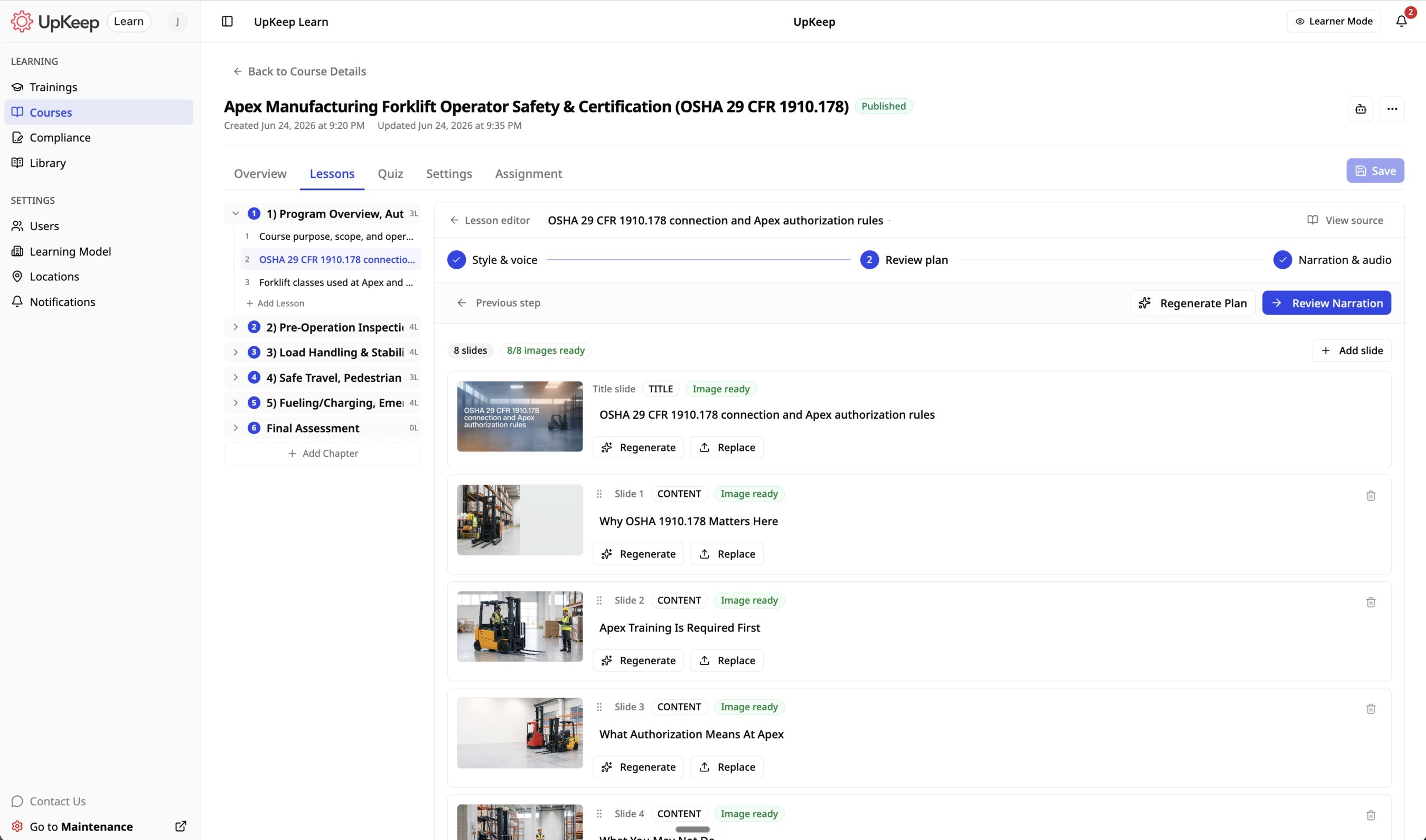
Task: Expand chapter 3 Load Handling & Stability
Action: pyautogui.click(x=236, y=352)
